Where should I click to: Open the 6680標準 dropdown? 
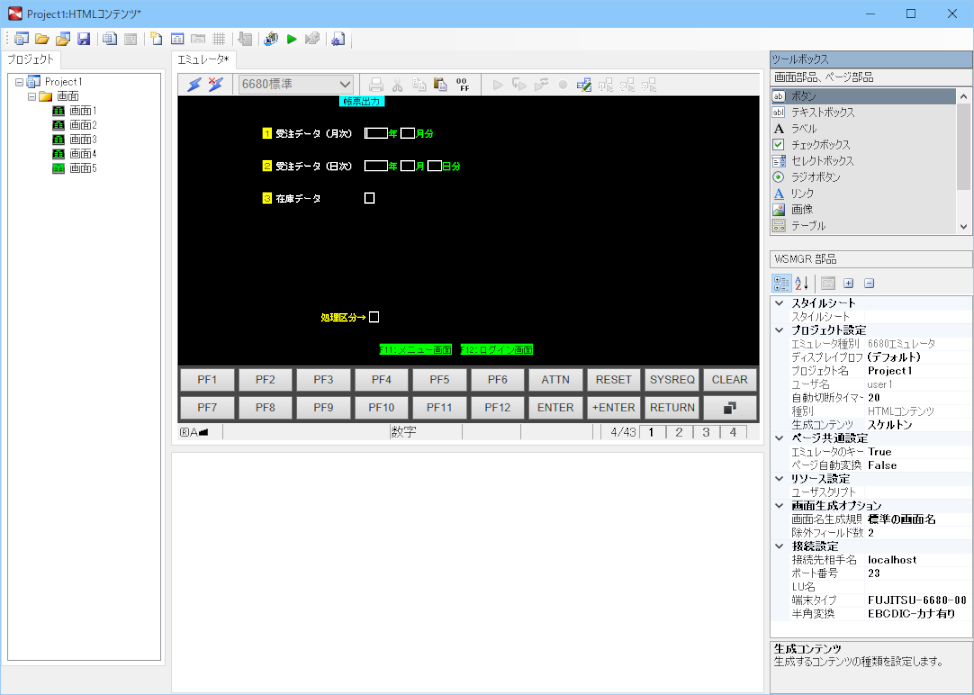tap(296, 84)
